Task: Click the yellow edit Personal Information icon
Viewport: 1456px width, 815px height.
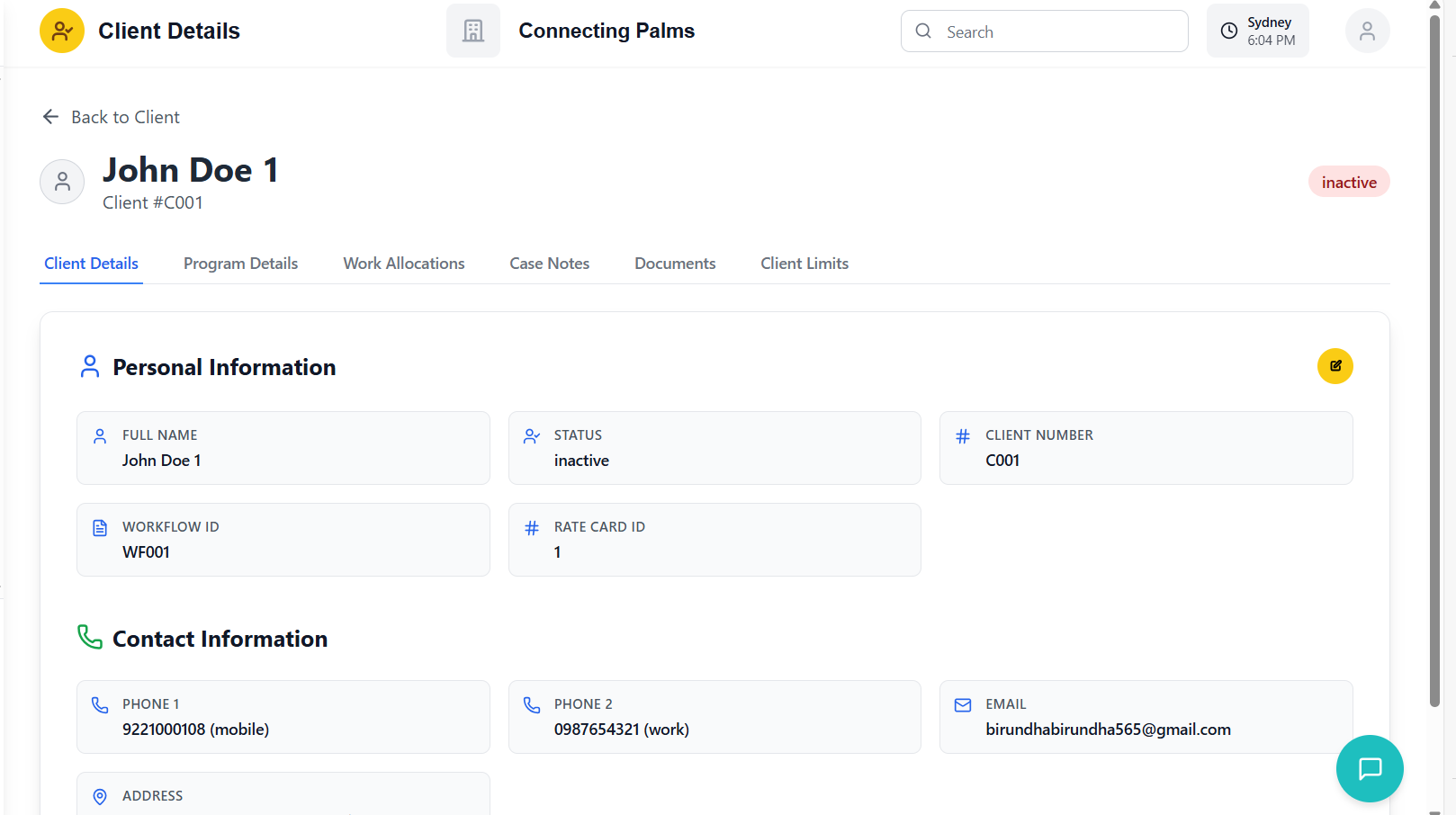Action: 1335,366
